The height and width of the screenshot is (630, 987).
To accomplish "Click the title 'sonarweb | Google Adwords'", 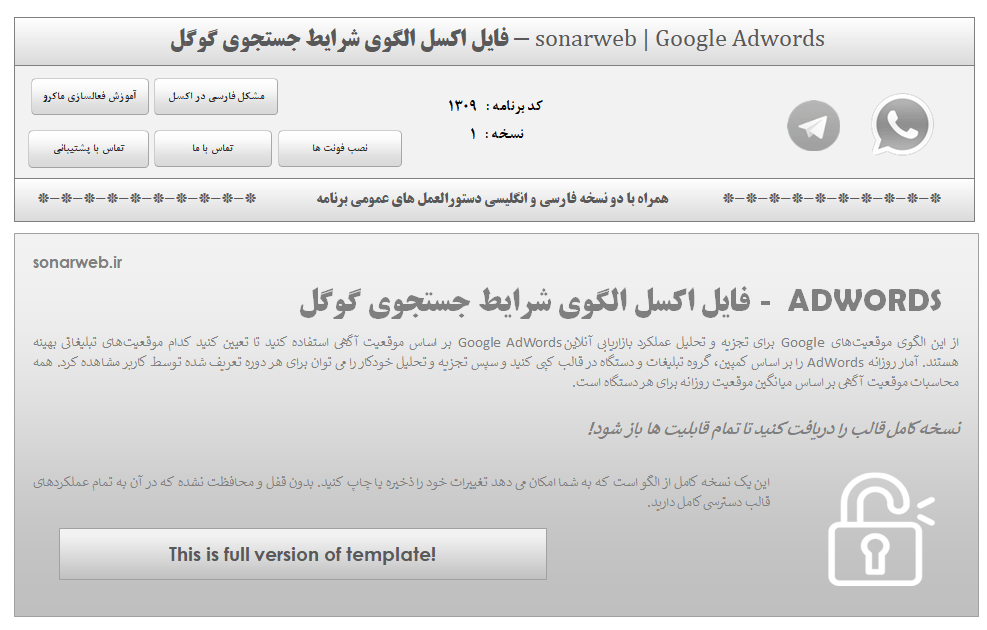I will tap(680, 39).
